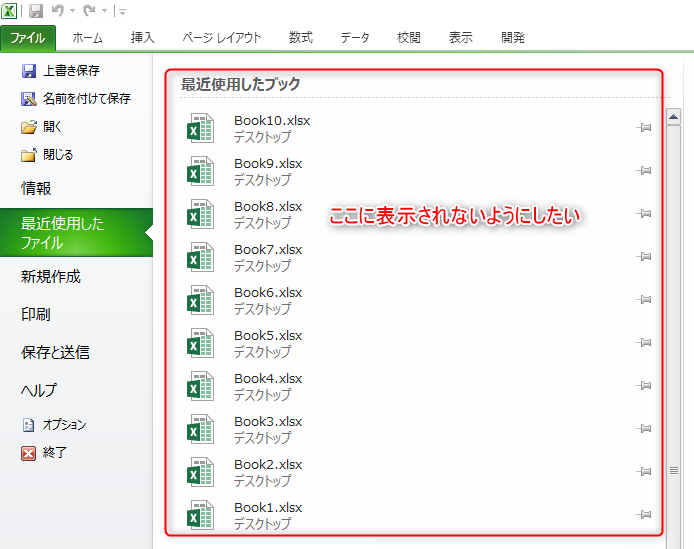Screen dimensions: 694x549
Task: Pin Book8.xlsx to the recent list
Action: tap(644, 214)
